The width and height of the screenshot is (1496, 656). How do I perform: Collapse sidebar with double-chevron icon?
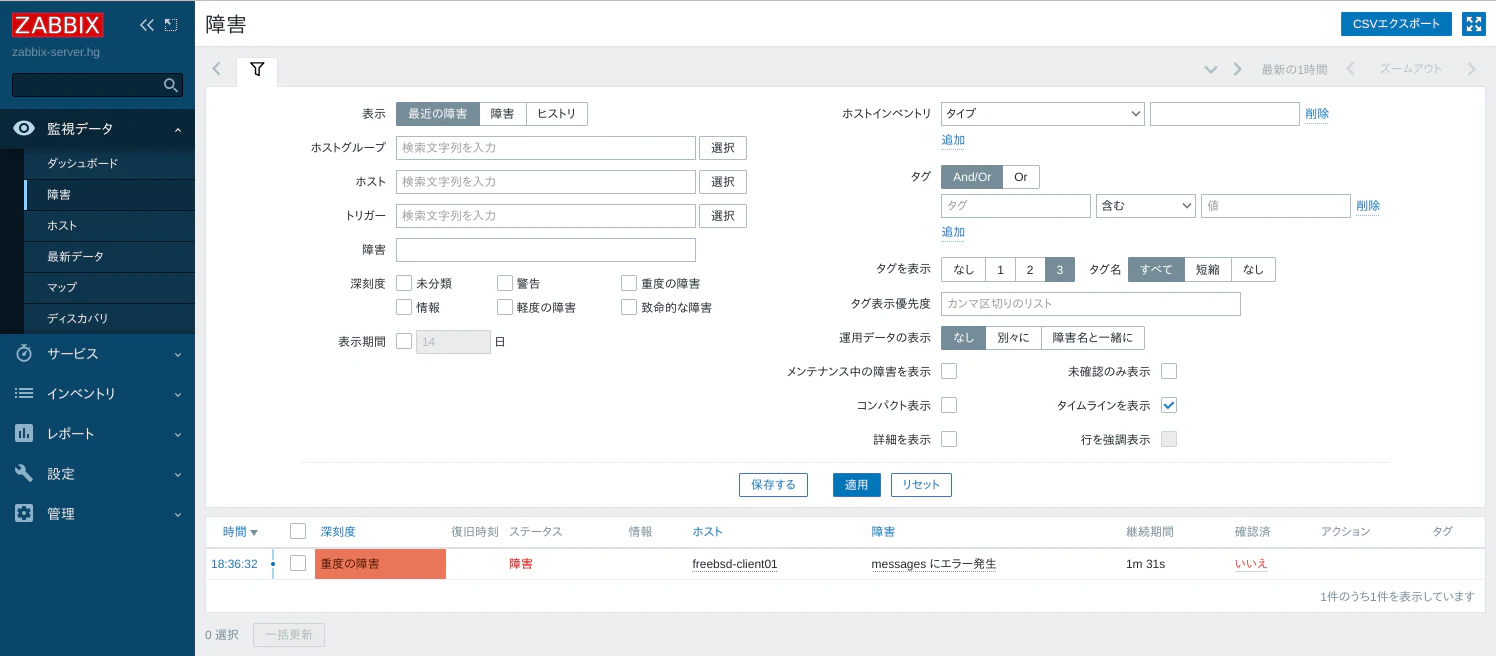(147, 25)
